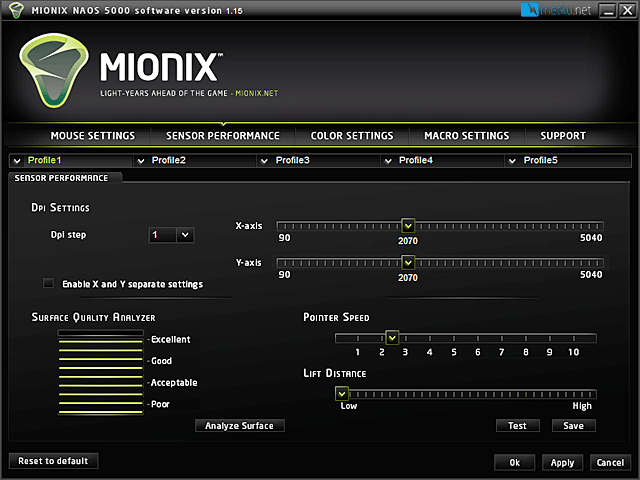Click the Poor surface quality label
This screenshot has height=480, width=640.
click(160, 404)
